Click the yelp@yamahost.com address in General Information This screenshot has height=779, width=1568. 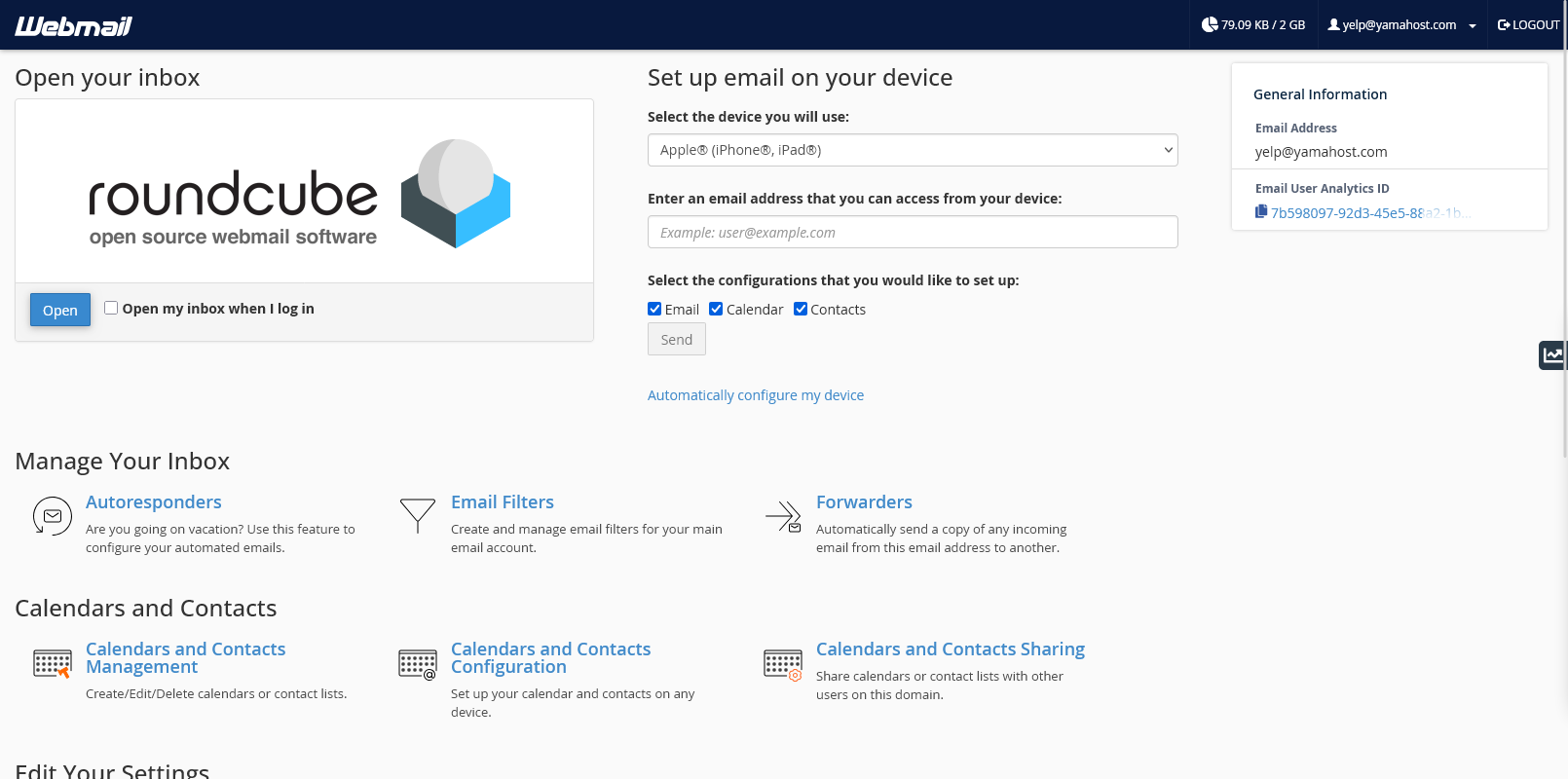pos(1321,152)
